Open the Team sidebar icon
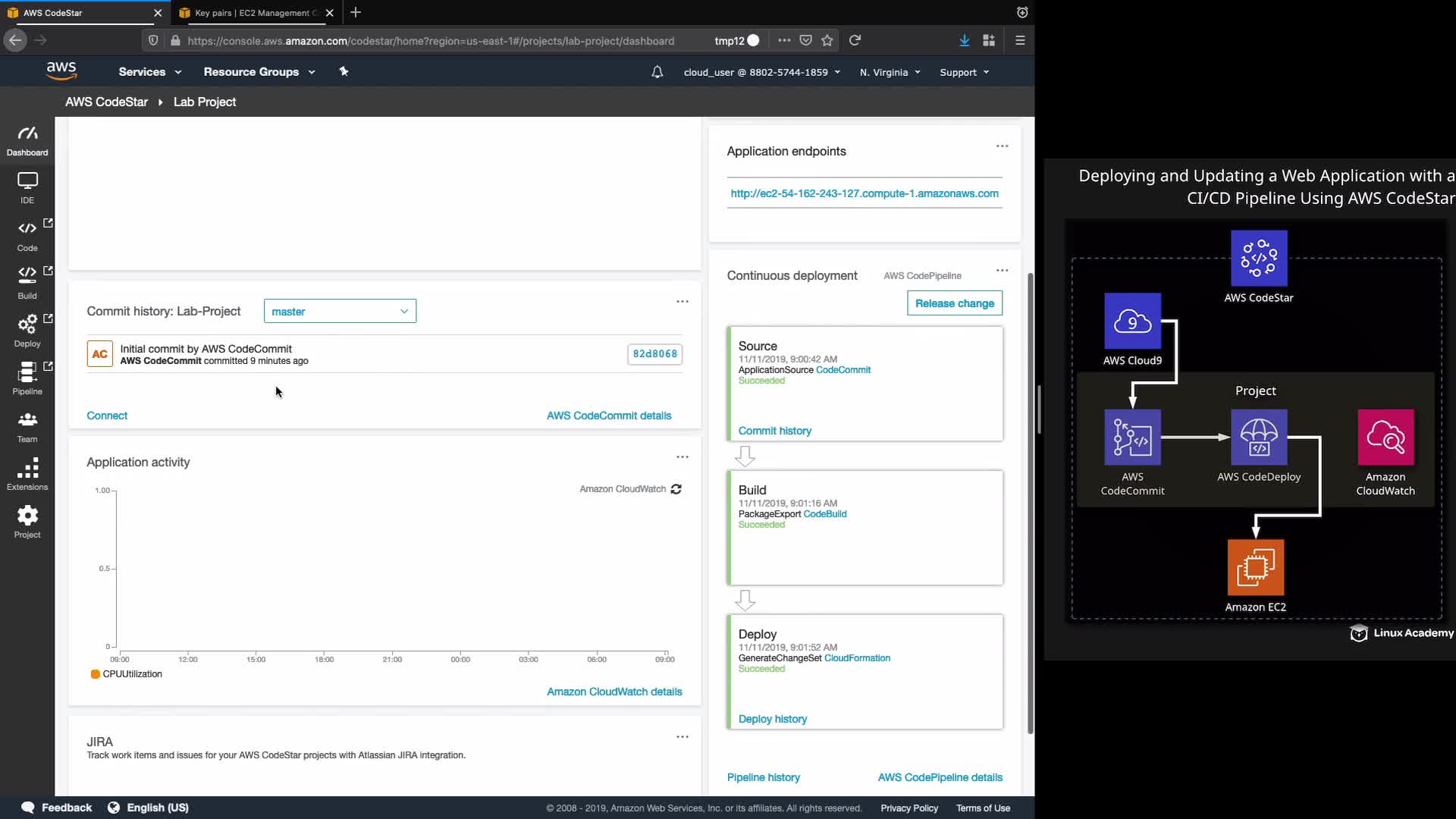 coord(27,426)
